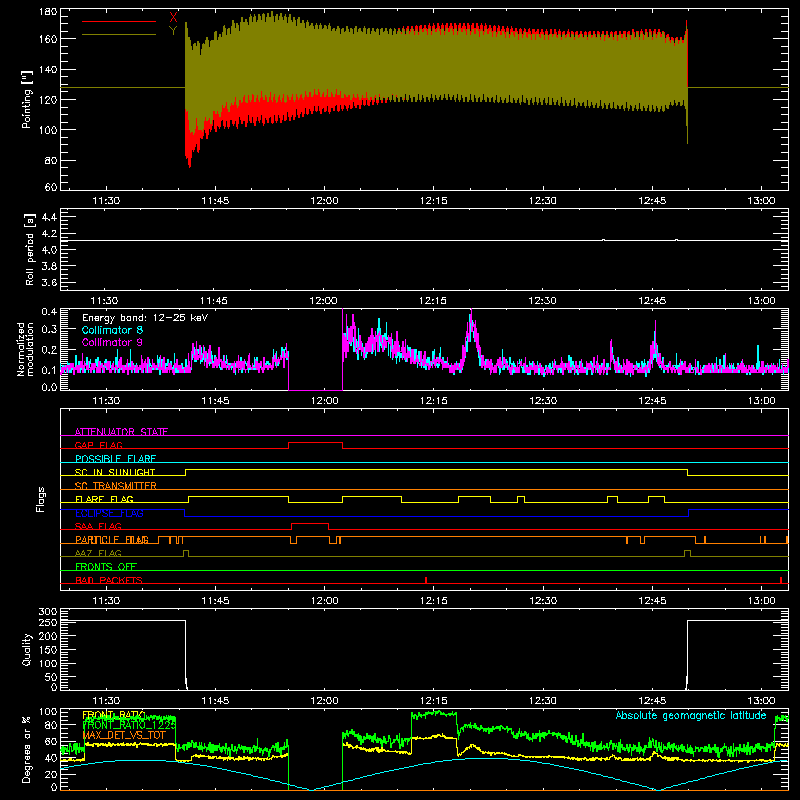This screenshot has height=800, width=800.
Task: Click the FRONT_RATIO_1225 legend label
Action: point(129,725)
